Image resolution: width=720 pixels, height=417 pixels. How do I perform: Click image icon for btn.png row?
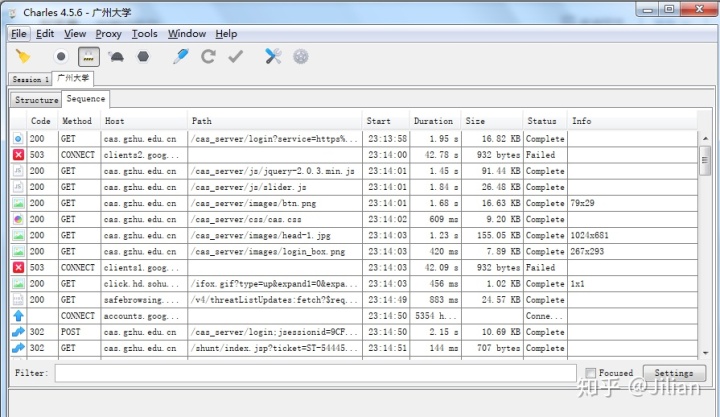(x=18, y=203)
